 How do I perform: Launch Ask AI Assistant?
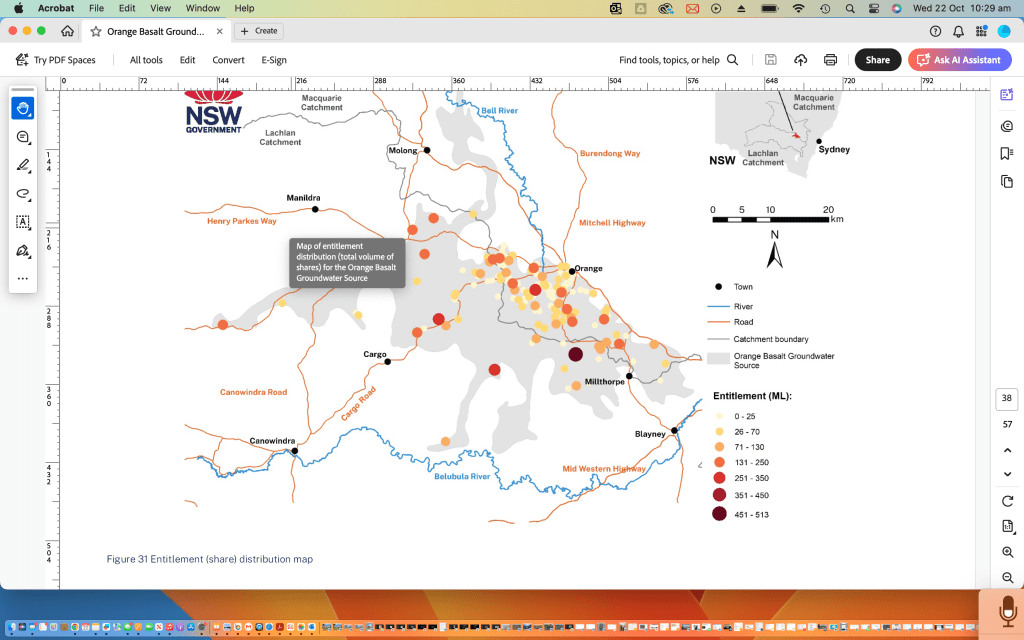[x=958, y=60]
